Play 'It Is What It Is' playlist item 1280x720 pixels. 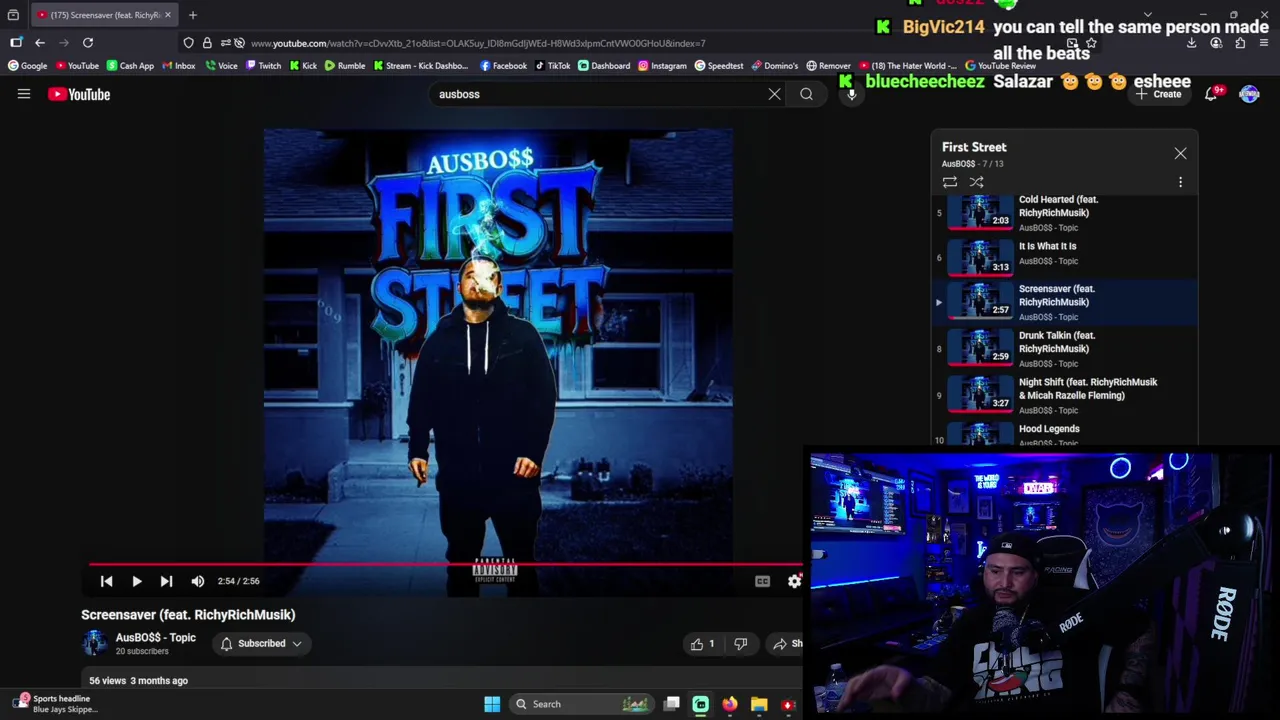(1064, 256)
